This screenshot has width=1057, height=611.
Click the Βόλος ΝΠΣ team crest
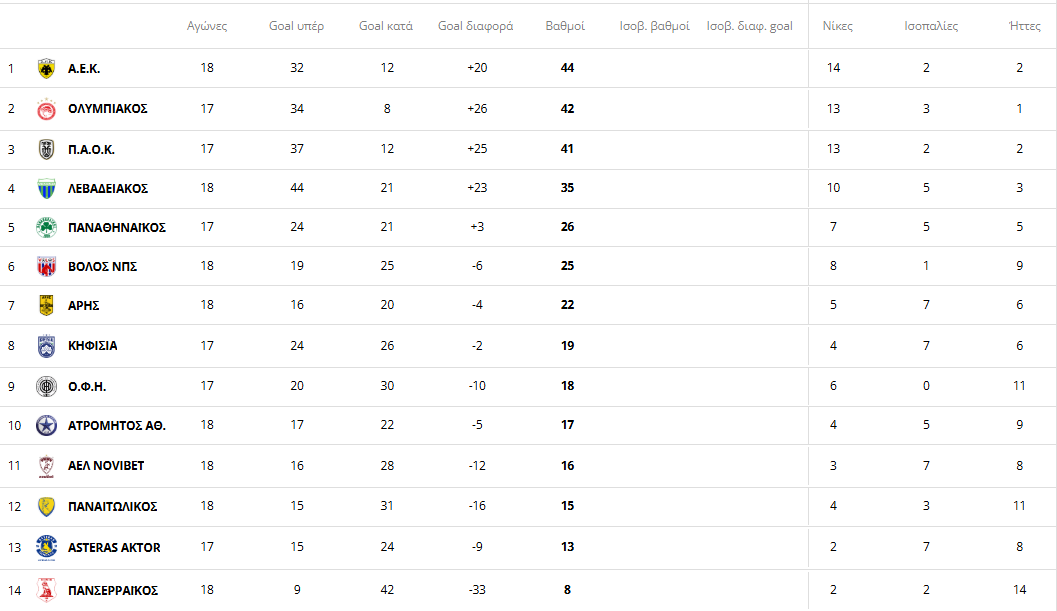tap(46, 266)
